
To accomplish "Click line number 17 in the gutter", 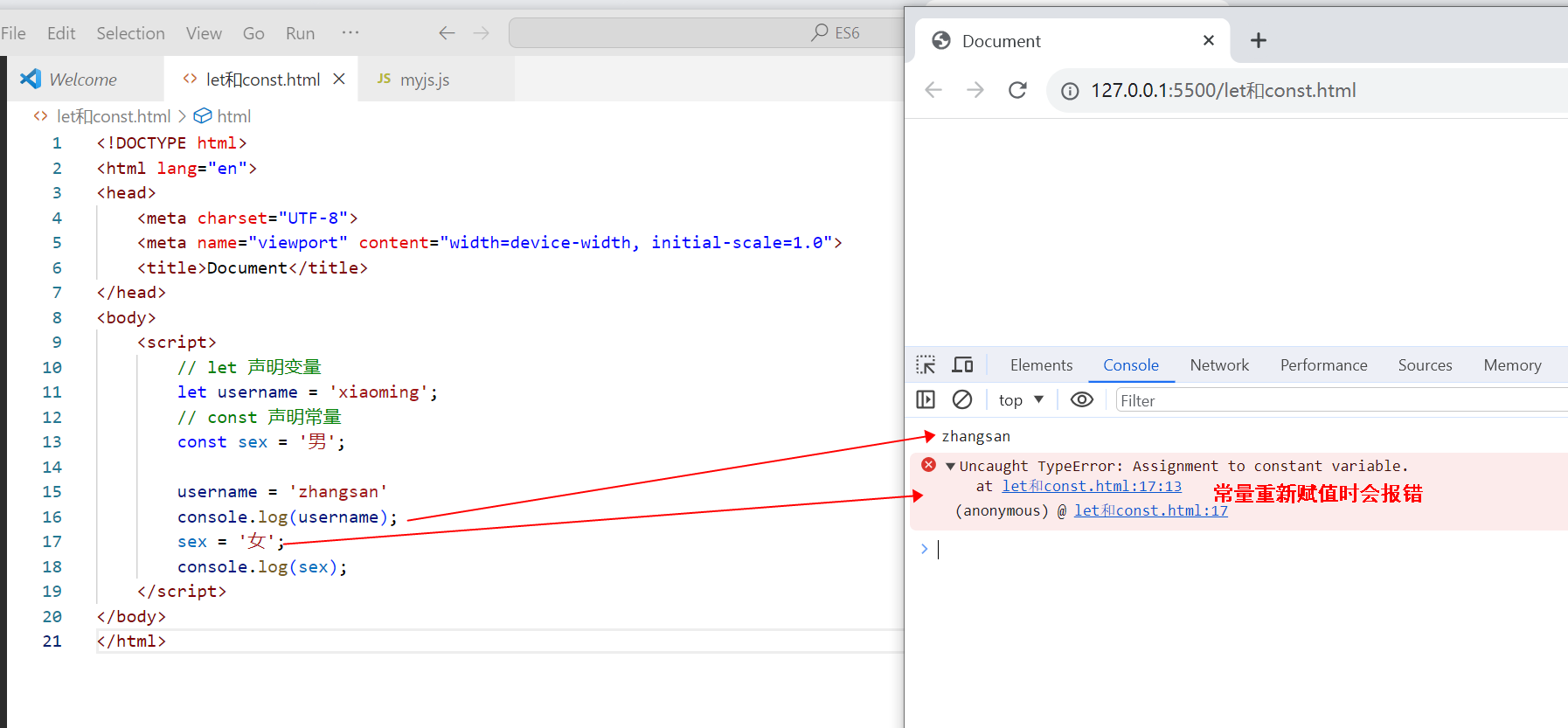I will click(52, 542).
